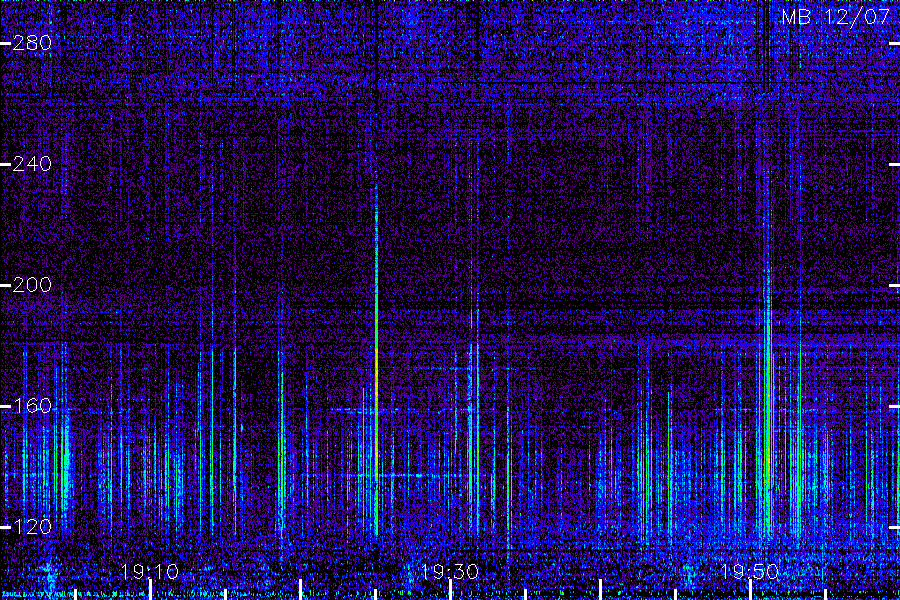Click the 240 frequency axis label

click(32, 164)
